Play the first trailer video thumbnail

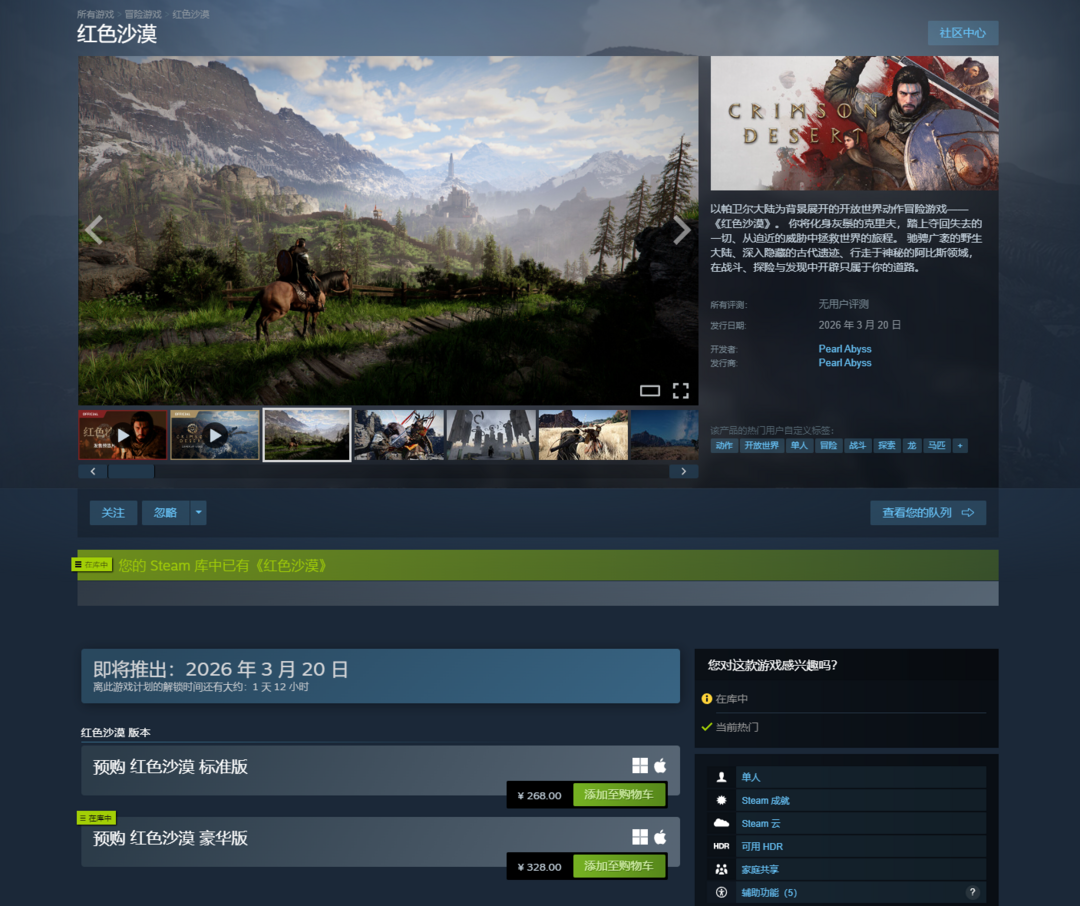122,435
